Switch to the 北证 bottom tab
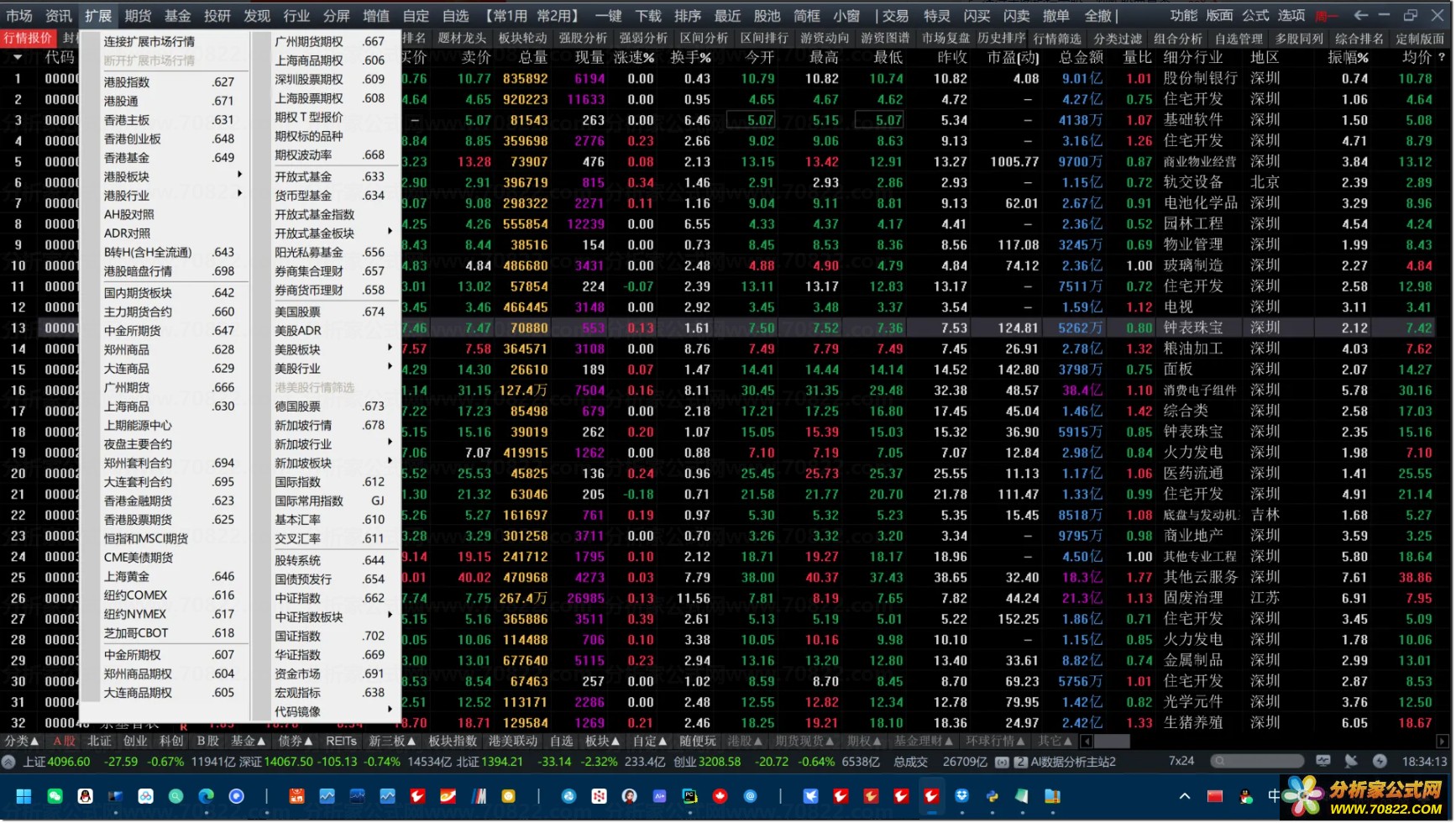This screenshot has height=823, width=1456. 99,741
